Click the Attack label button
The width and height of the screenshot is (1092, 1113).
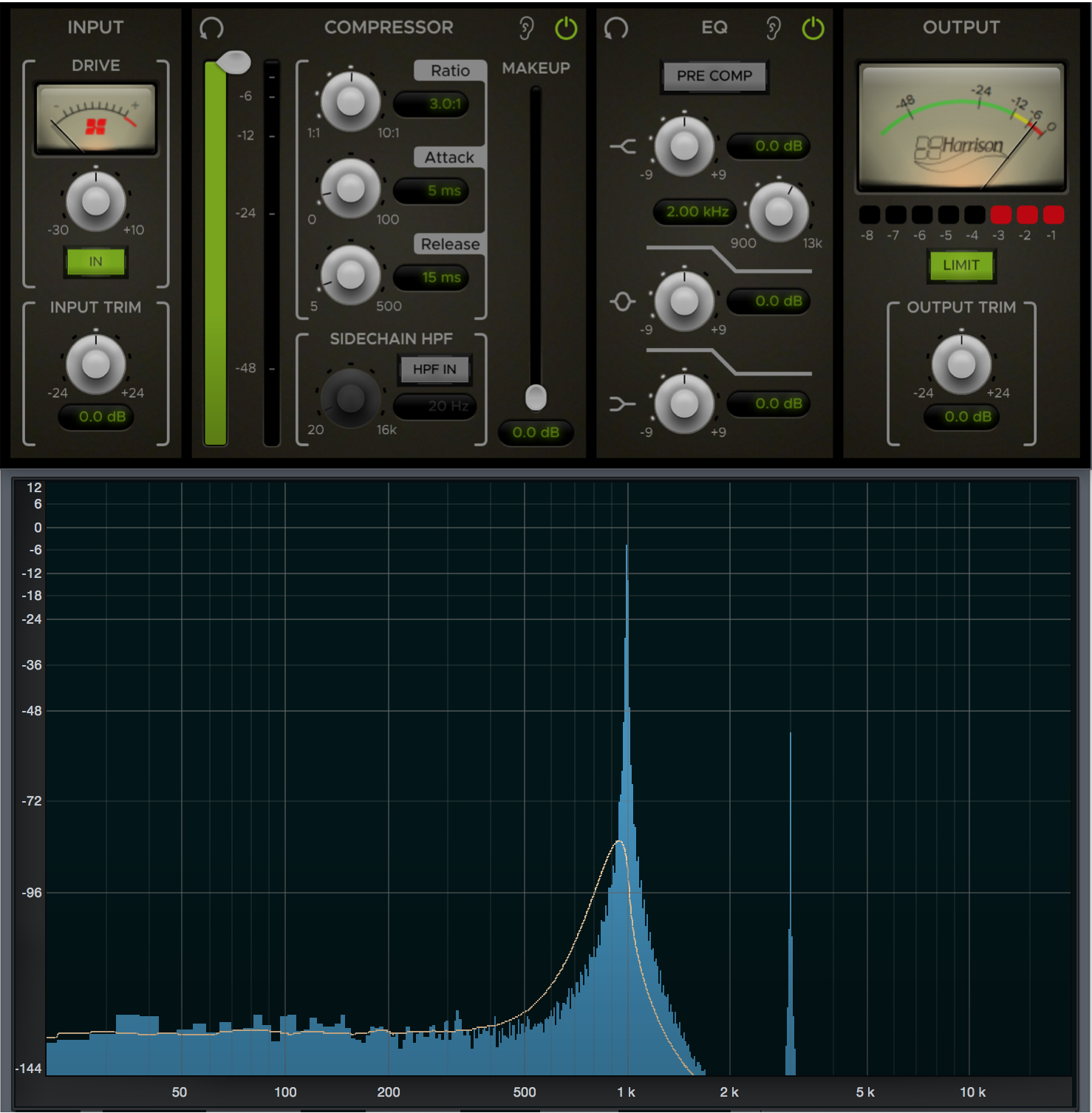point(449,157)
